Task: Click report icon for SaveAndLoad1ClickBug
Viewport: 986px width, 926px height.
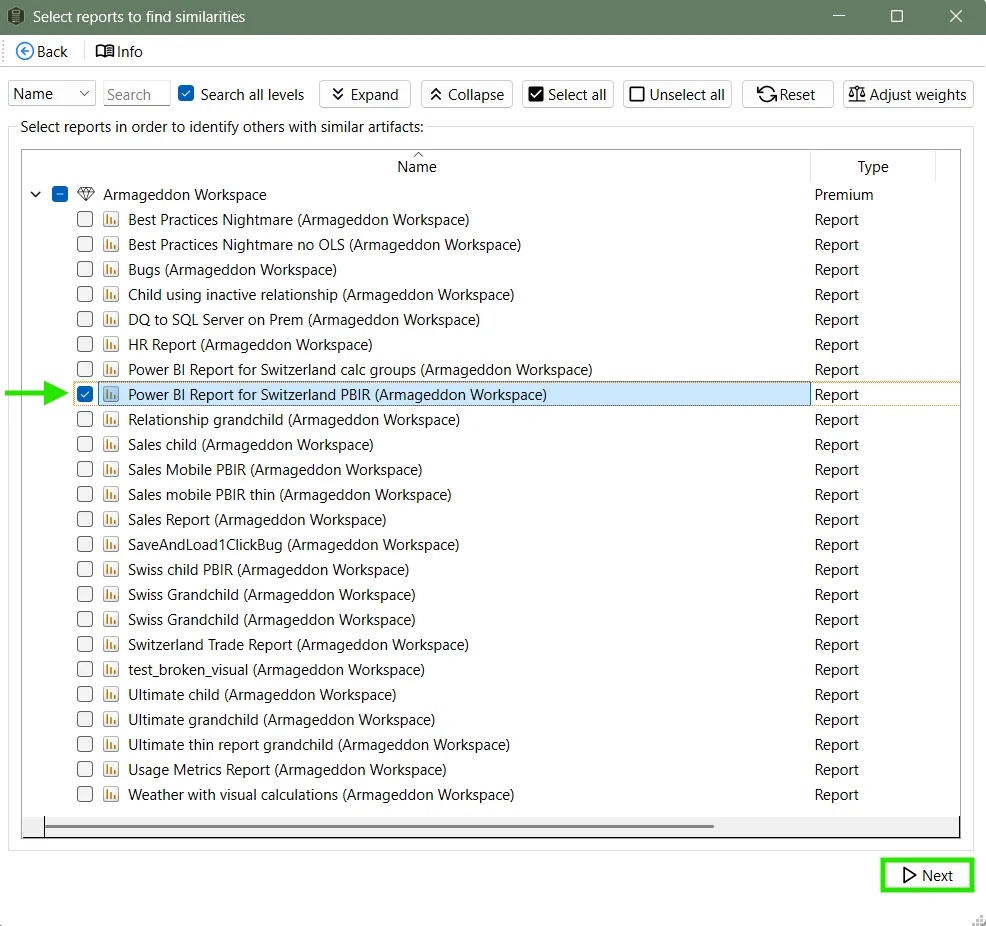Action: click(111, 544)
